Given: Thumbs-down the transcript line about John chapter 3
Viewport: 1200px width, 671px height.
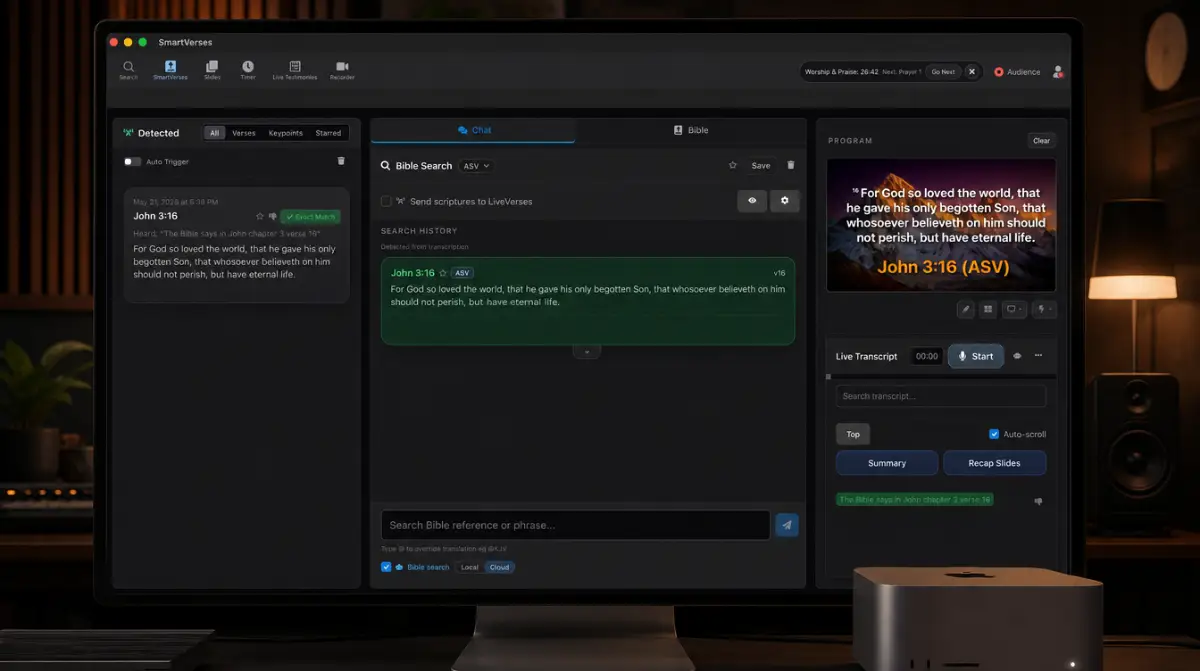Looking at the screenshot, I should click(x=1038, y=500).
